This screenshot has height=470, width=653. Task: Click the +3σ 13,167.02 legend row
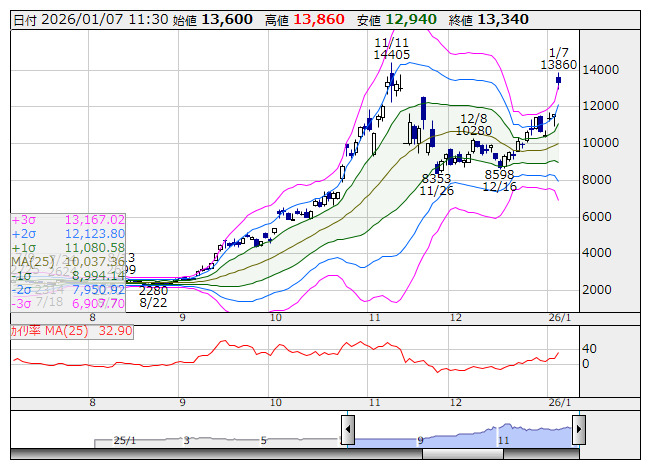tap(68, 220)
